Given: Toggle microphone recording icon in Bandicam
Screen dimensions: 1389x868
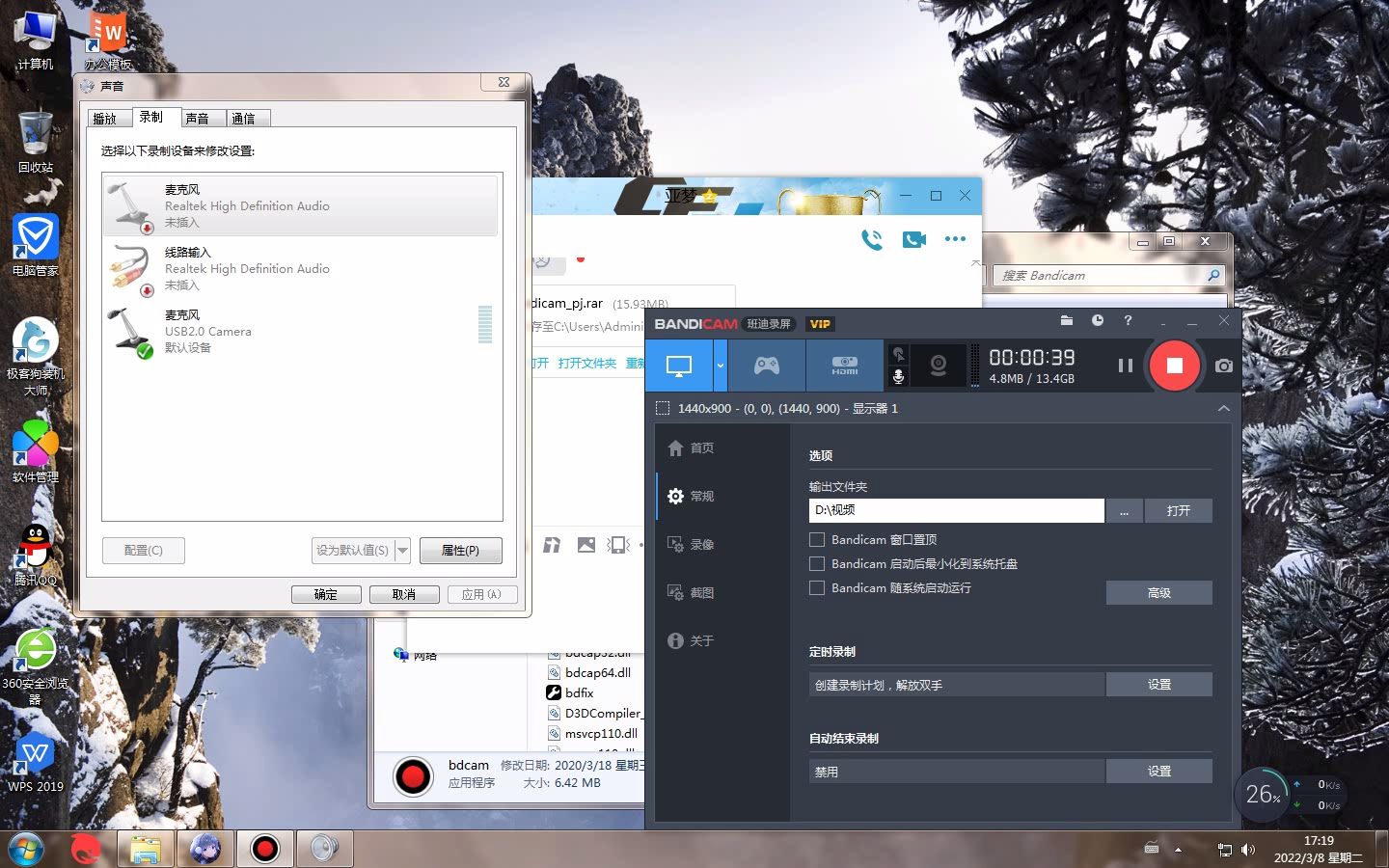Looking at the screenshot, I should coord(898,377).
